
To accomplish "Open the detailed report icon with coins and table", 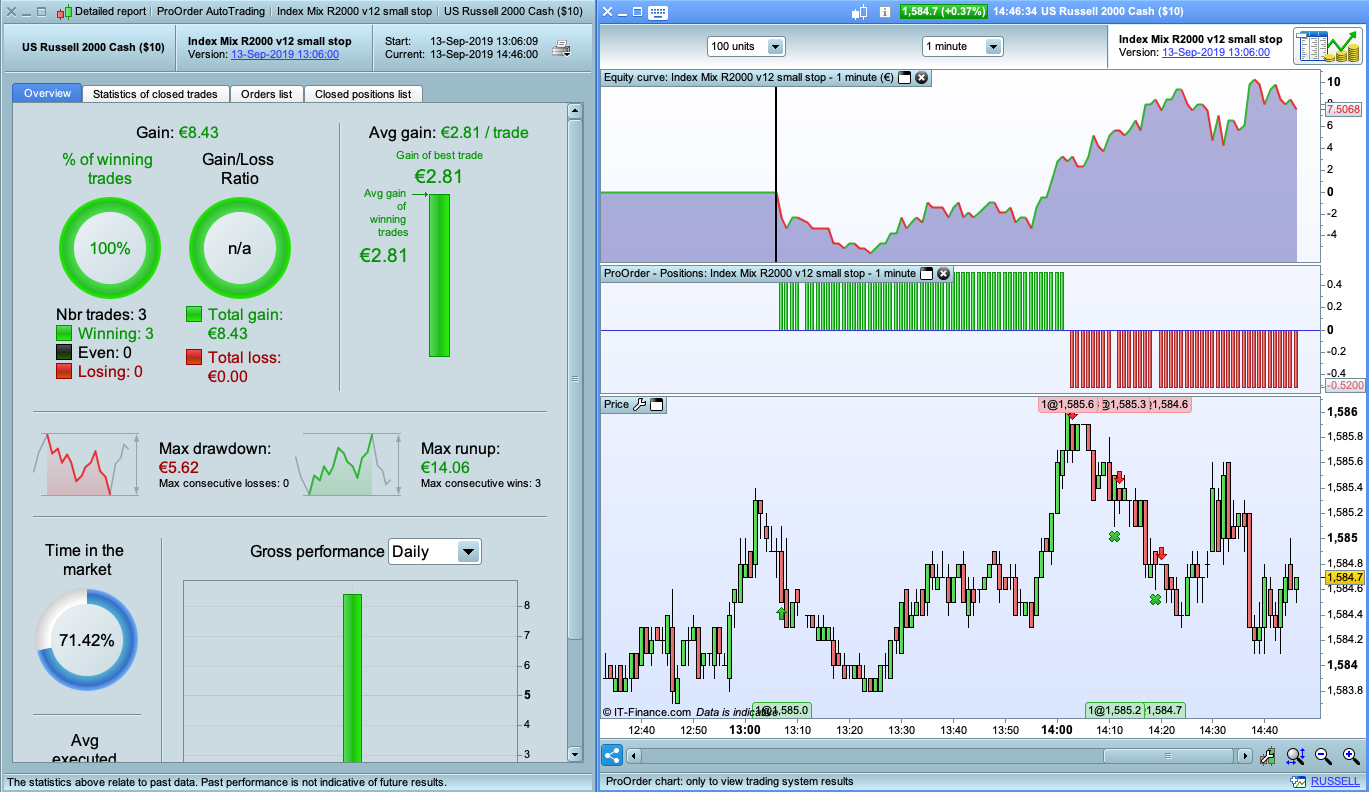I will pos(1327,47).
